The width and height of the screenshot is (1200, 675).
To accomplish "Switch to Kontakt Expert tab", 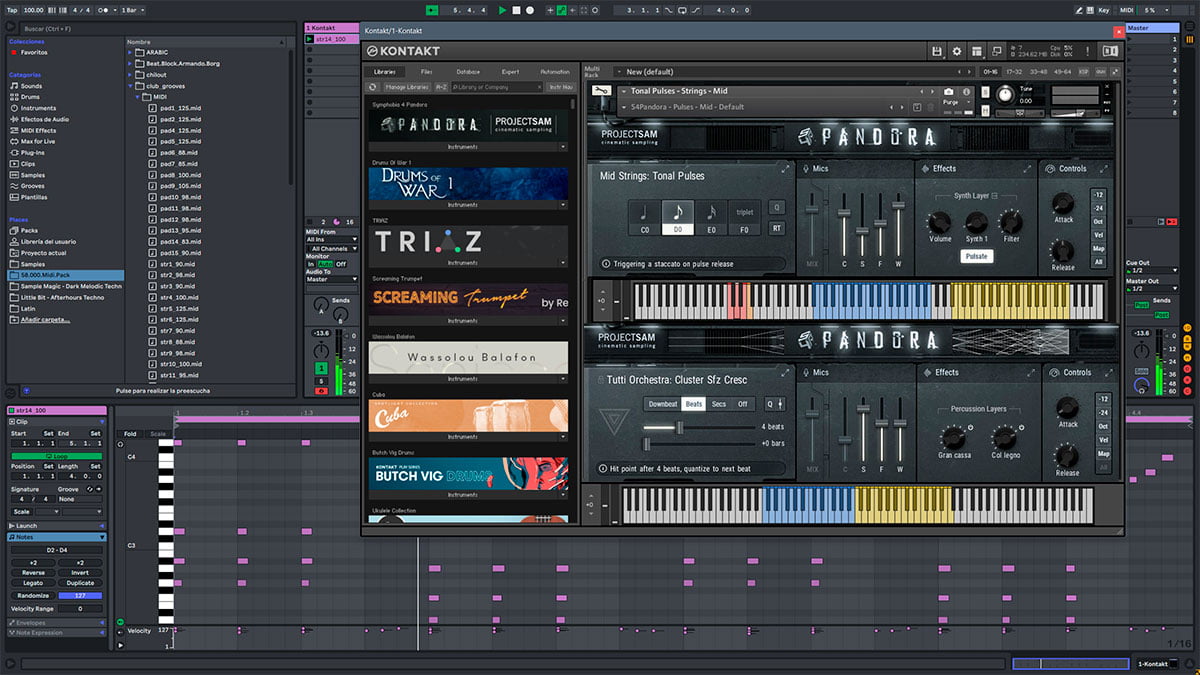I will click(510, 72).
